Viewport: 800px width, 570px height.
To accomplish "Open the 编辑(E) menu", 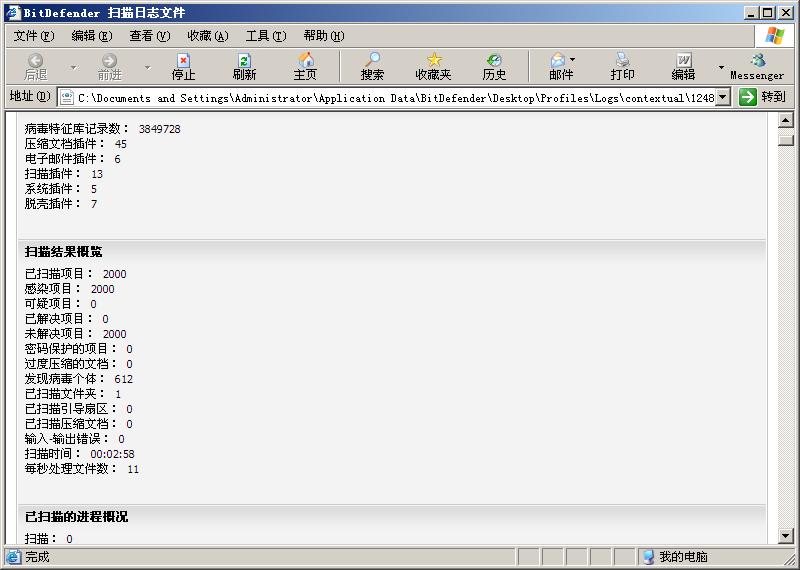I will point(92,36).
